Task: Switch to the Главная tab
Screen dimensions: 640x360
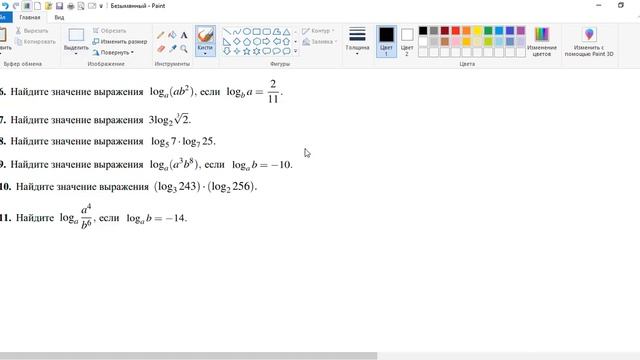Action: [30, 18]
